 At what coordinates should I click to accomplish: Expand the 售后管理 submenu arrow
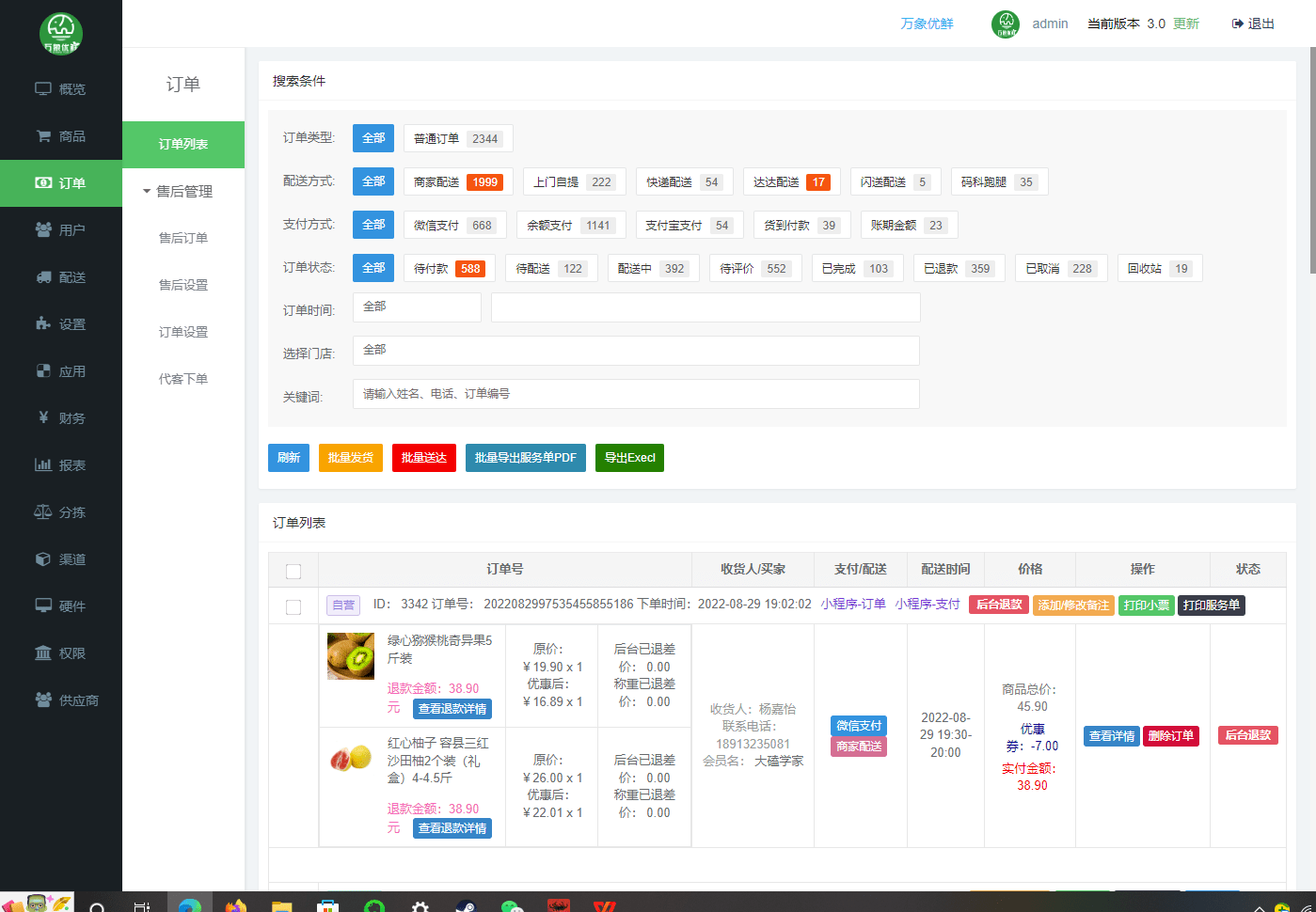click(x=147, y=192)
